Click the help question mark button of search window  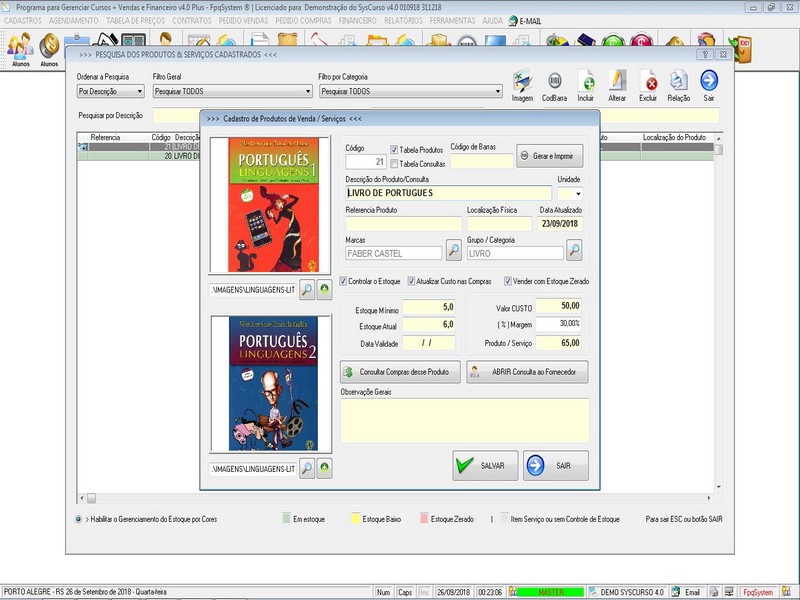tap(705, 54)
